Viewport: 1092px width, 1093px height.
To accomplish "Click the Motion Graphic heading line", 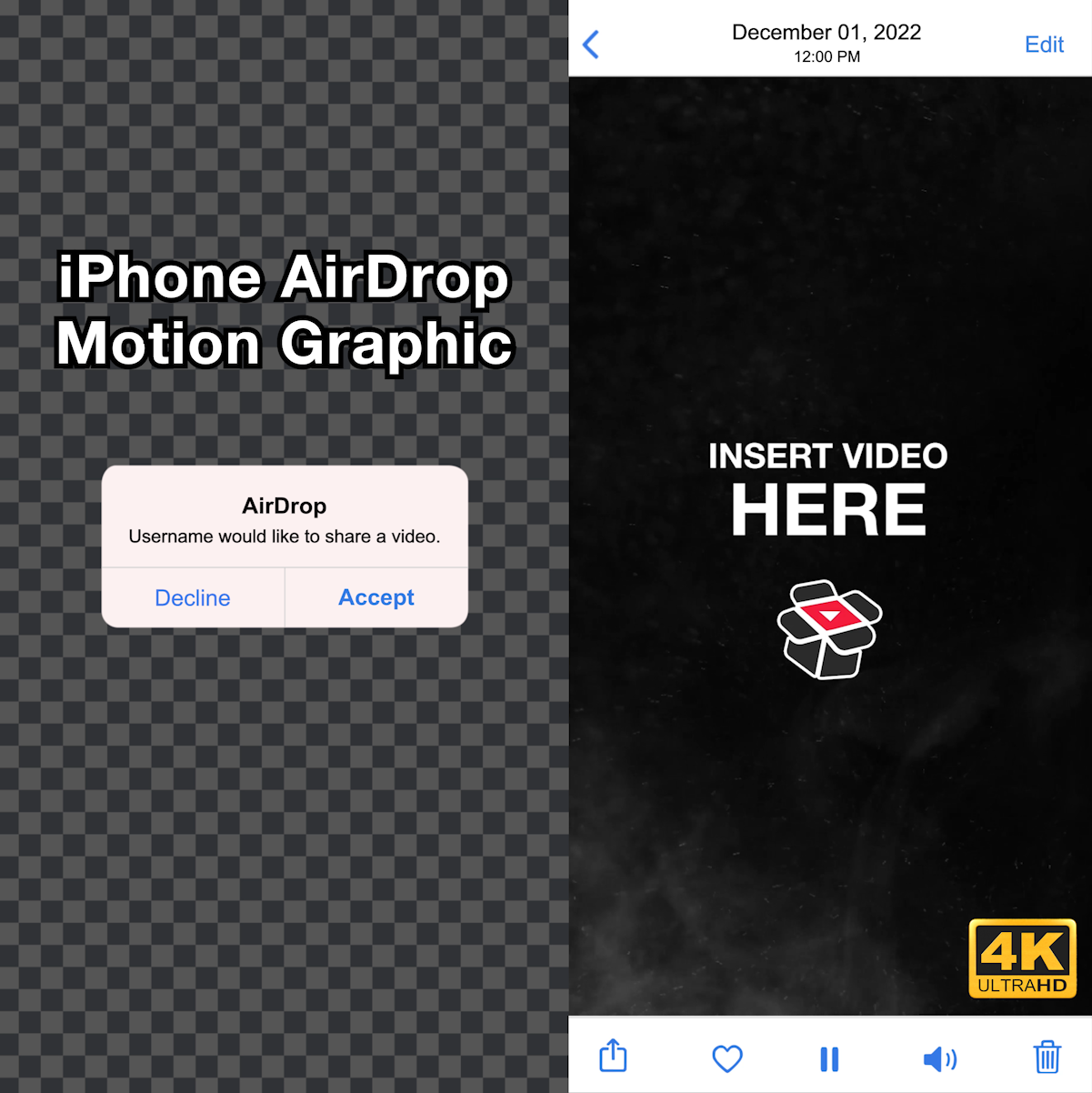I will (x=285, y=344).
